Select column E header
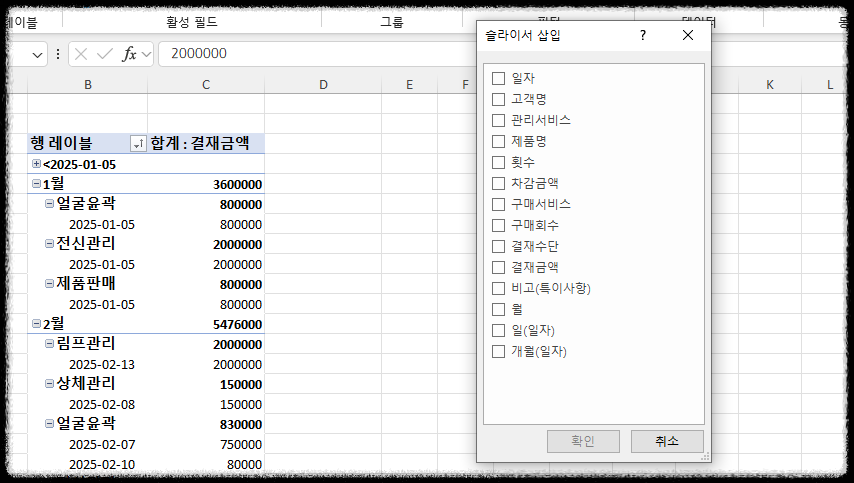The height and width of the screenshot is (483, 854). 410,85
